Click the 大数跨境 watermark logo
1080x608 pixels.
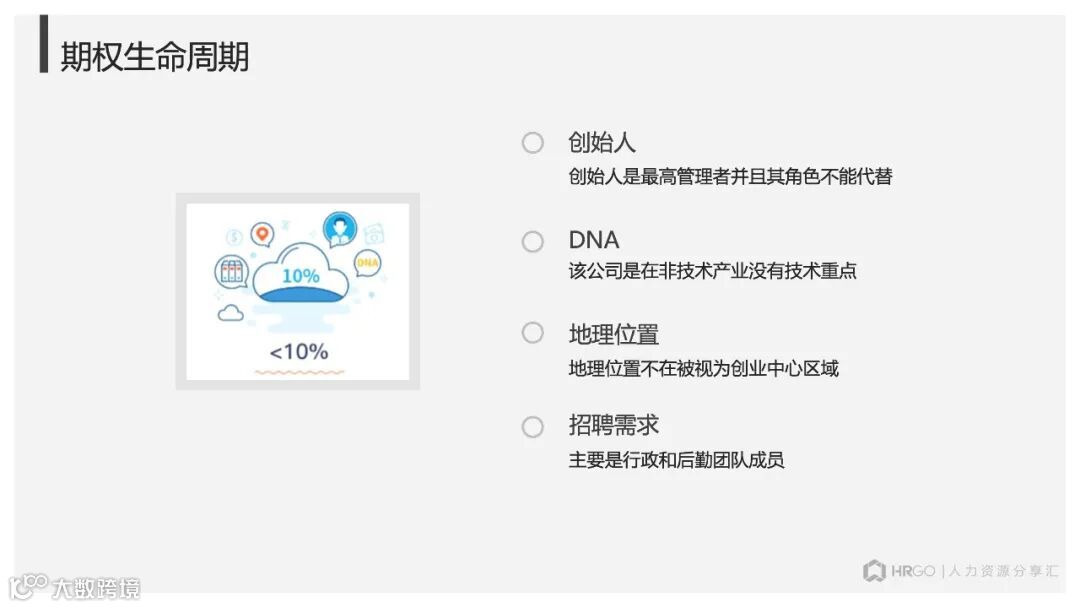[x=75, y=587]
